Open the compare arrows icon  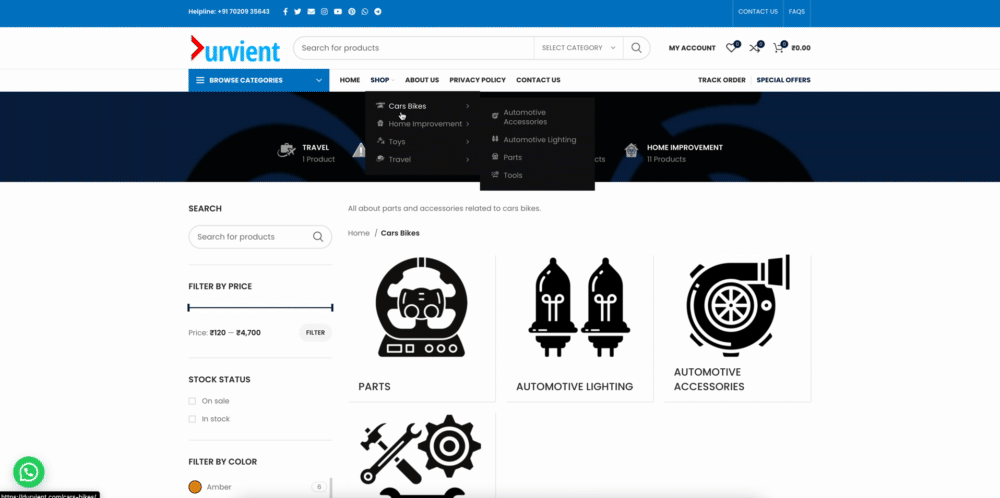click(754, 48)
